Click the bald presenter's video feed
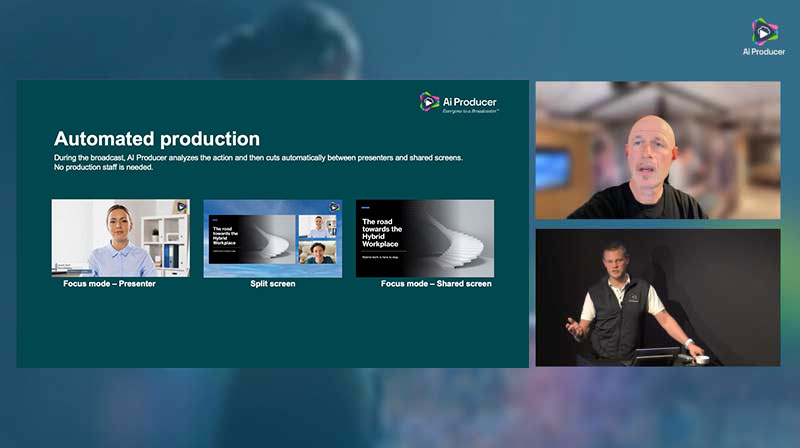 [x=658, y=150]
